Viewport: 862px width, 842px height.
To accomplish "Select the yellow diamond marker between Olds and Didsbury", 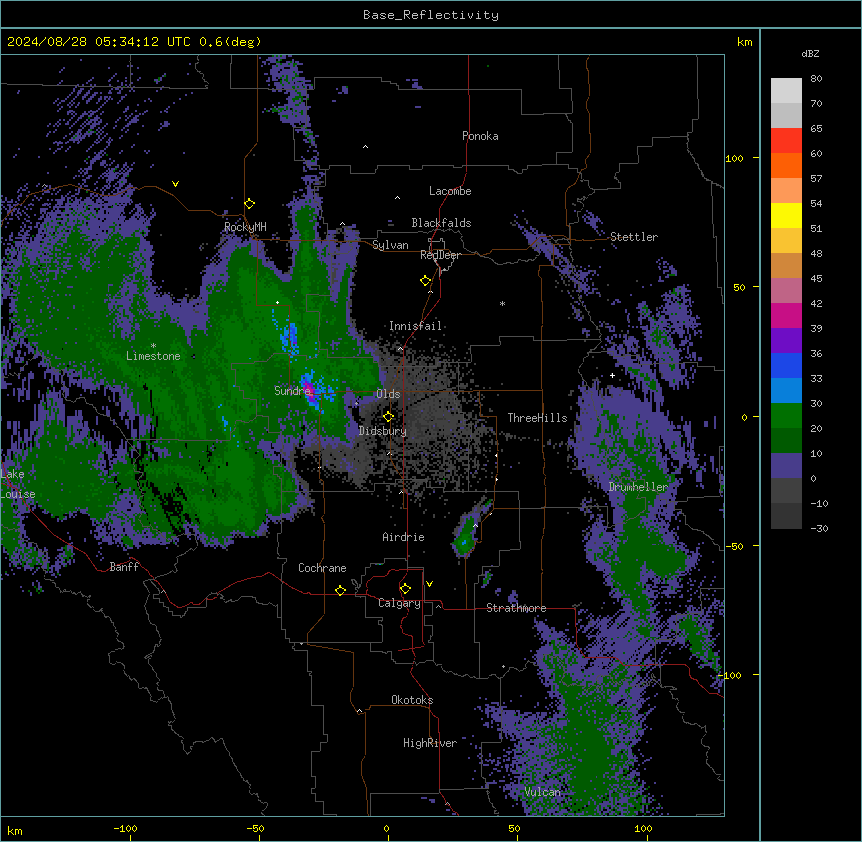I will tap(388, 417).
